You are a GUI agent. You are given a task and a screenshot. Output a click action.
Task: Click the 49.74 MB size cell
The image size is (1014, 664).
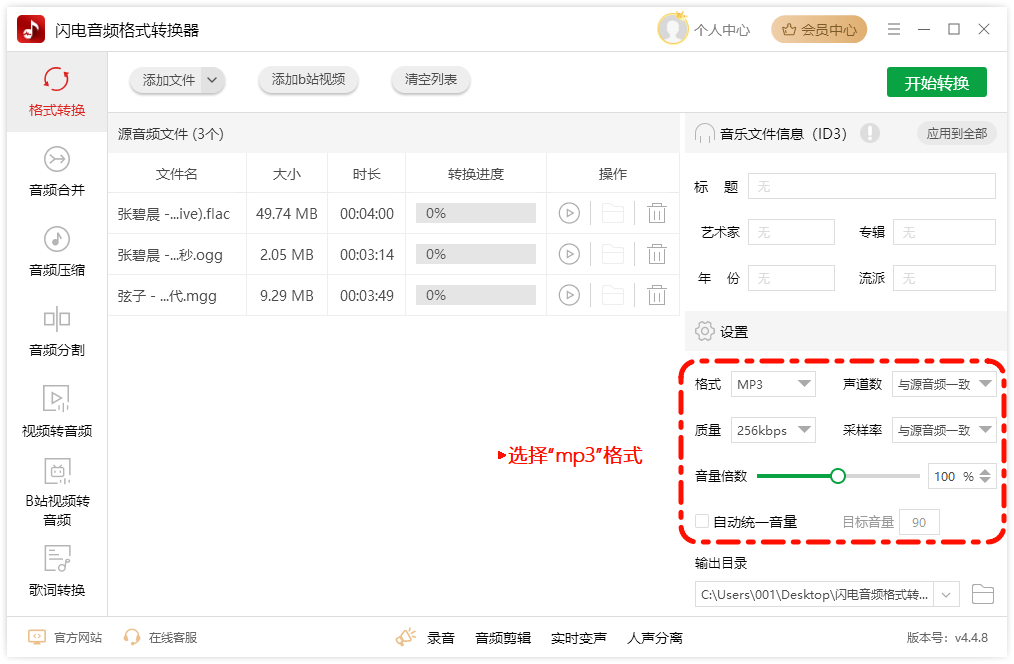point(286,213)
